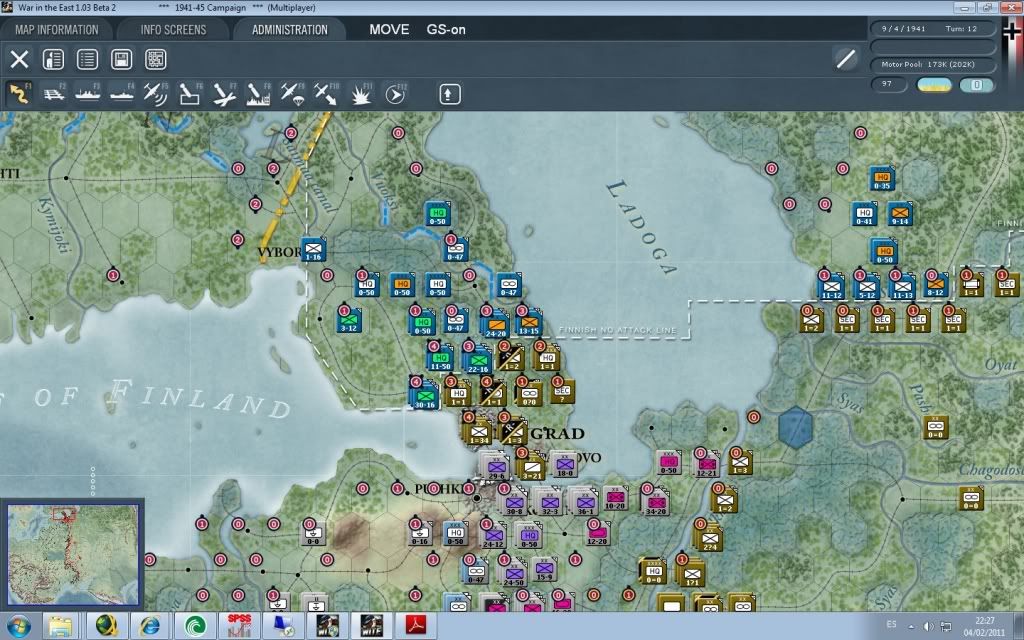Select the purple German unit 18-0

click(565, 465)
